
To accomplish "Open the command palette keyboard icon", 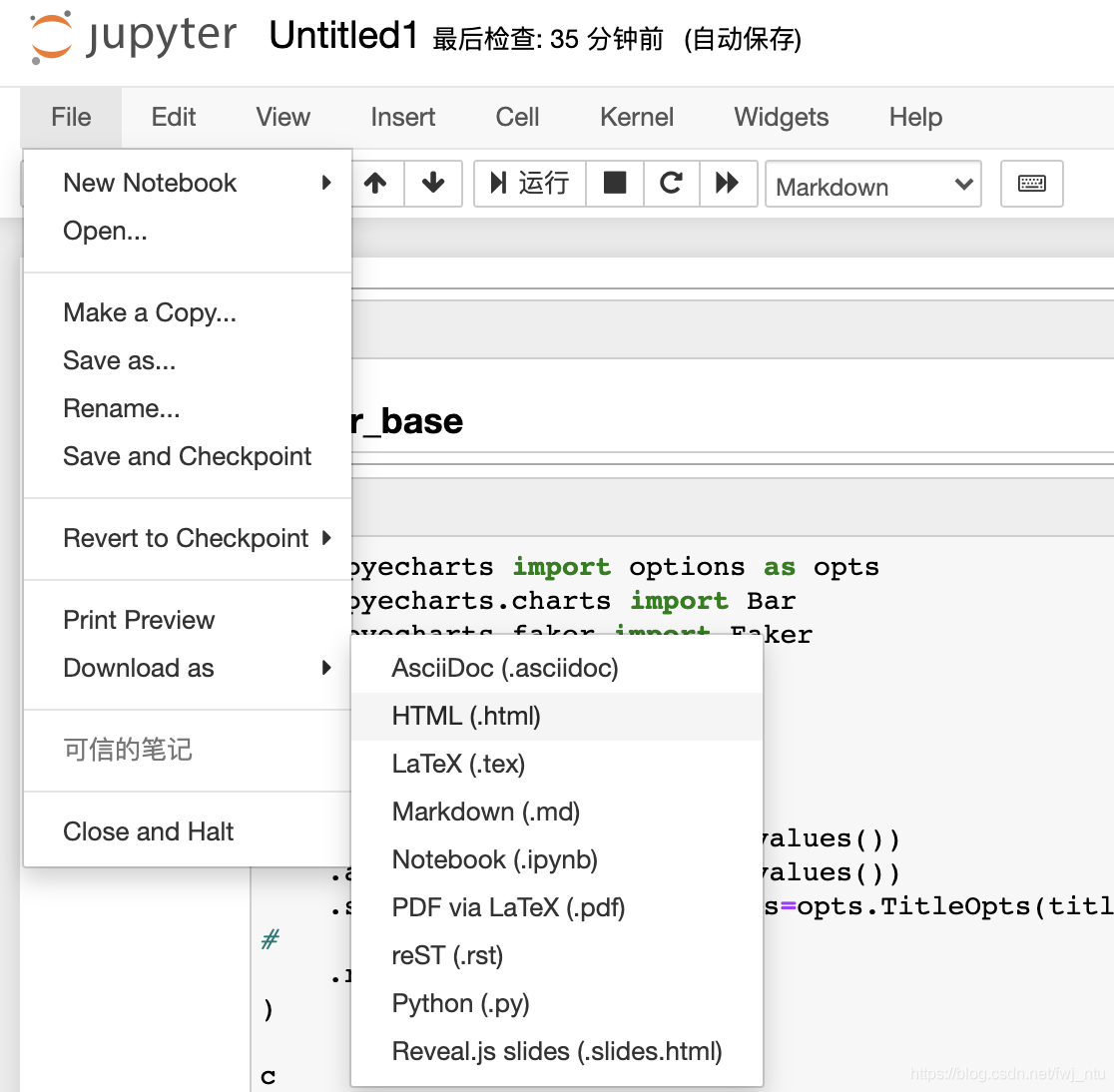I will (1031, 184).
